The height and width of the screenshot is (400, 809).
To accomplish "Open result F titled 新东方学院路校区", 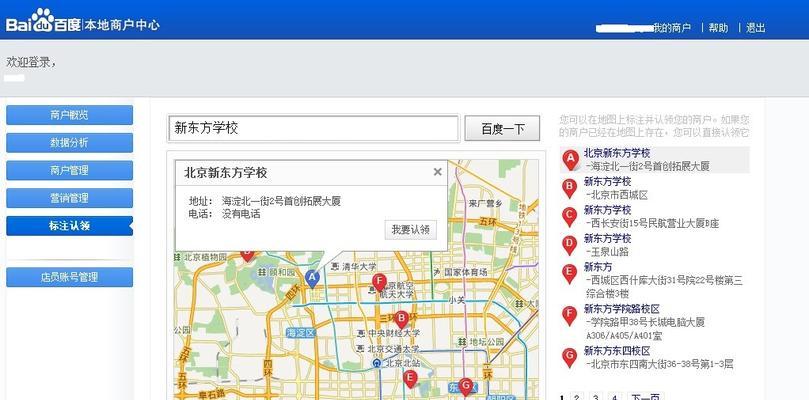I will pos(622,309).
